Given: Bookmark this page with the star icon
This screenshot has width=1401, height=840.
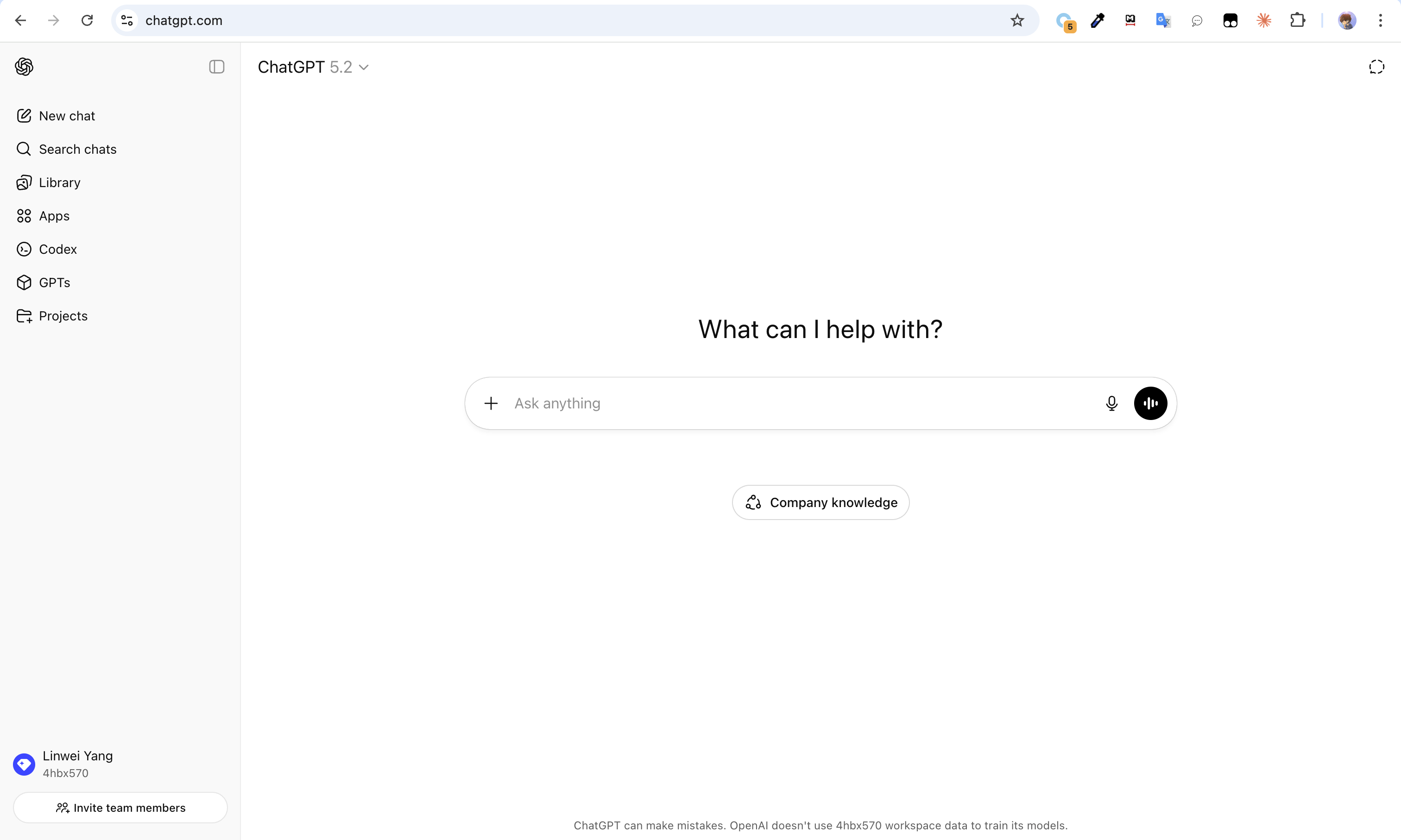Looking at the screenshot, I should (x=1017, y=21).
